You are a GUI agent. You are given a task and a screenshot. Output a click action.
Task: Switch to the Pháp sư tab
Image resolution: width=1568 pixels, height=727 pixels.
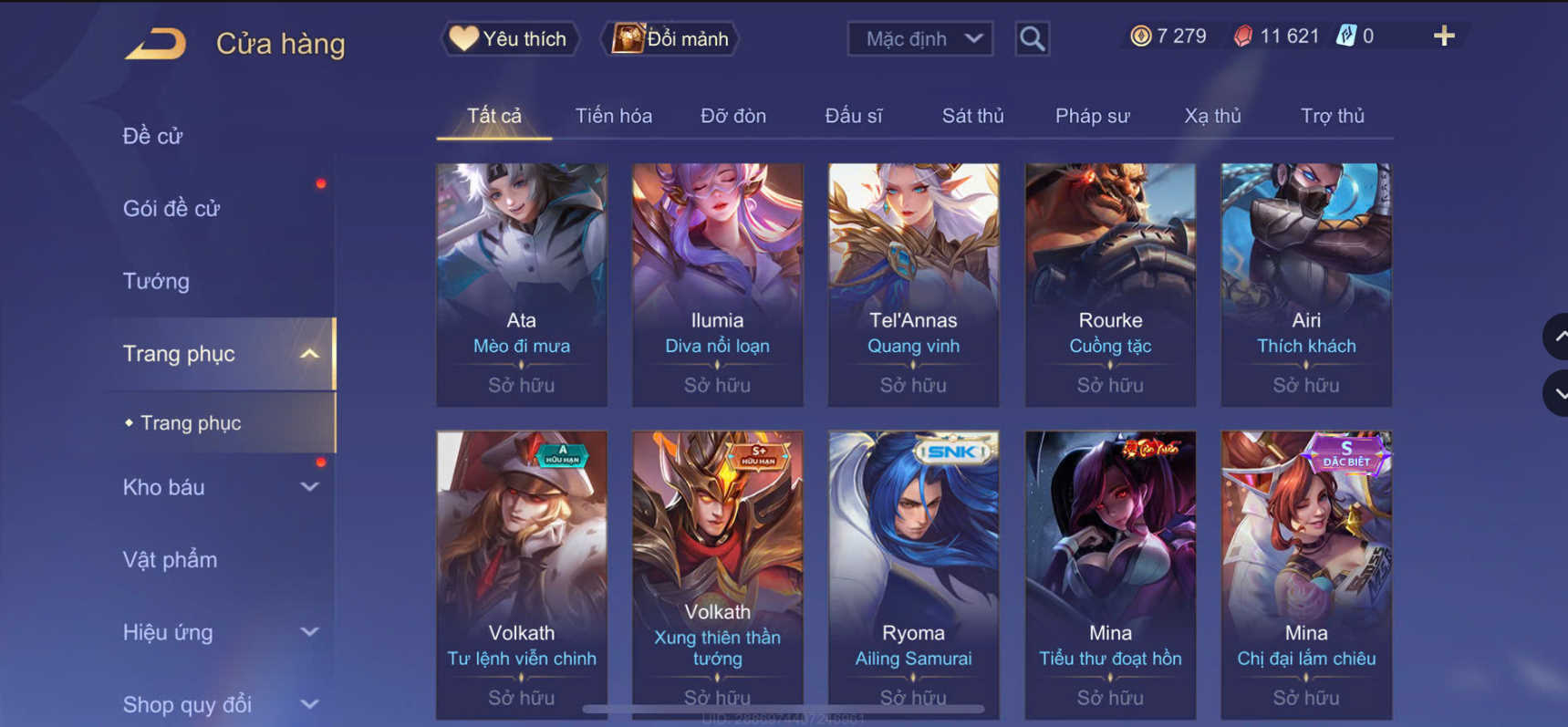[1092, 116]
